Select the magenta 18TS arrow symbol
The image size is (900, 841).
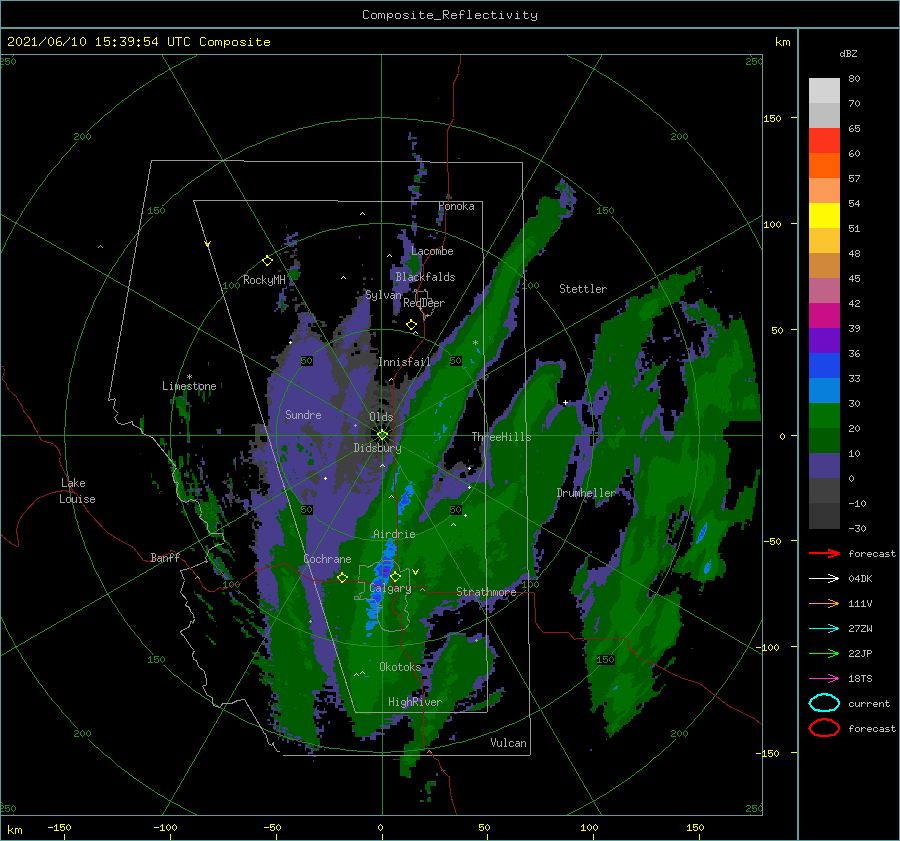pos(824,679)
